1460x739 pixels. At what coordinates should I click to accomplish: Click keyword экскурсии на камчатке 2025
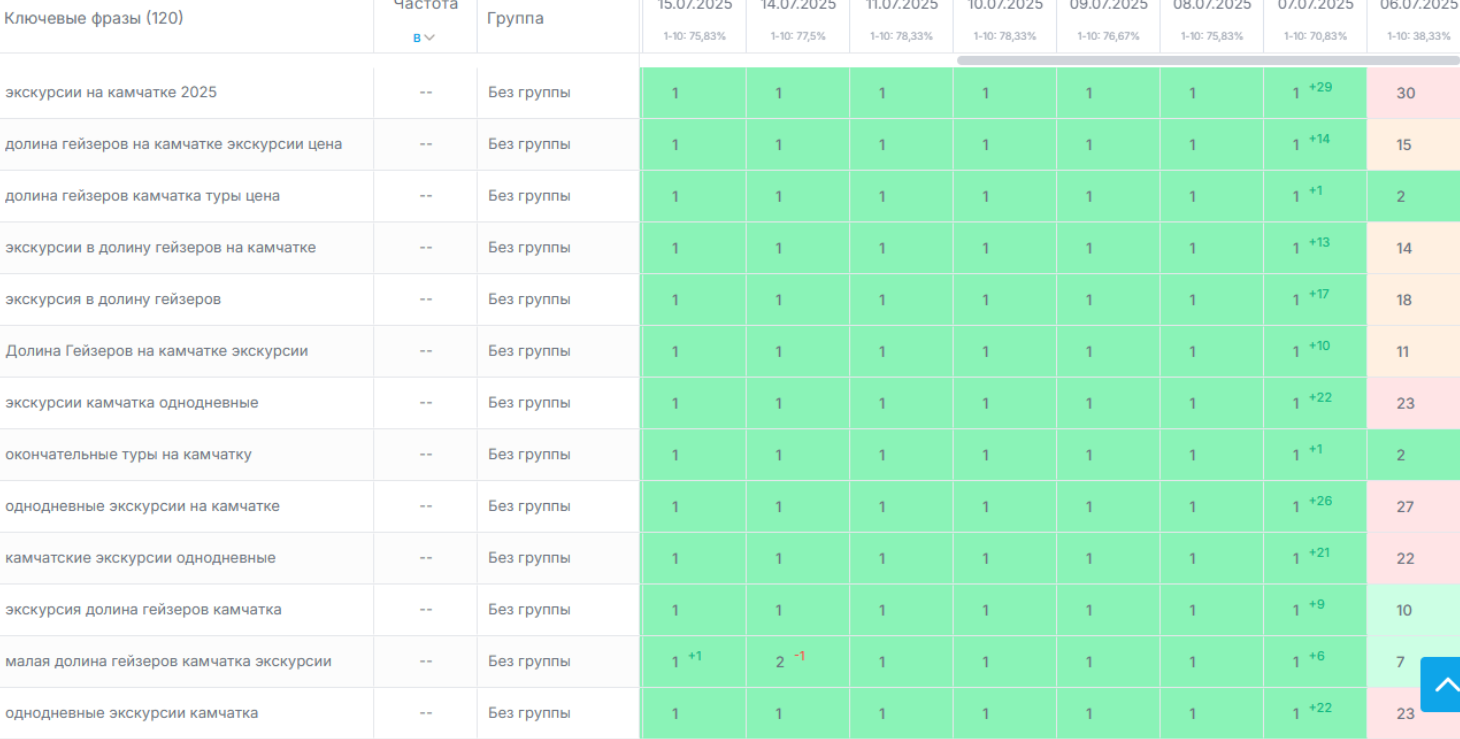(x=111, y=93)
